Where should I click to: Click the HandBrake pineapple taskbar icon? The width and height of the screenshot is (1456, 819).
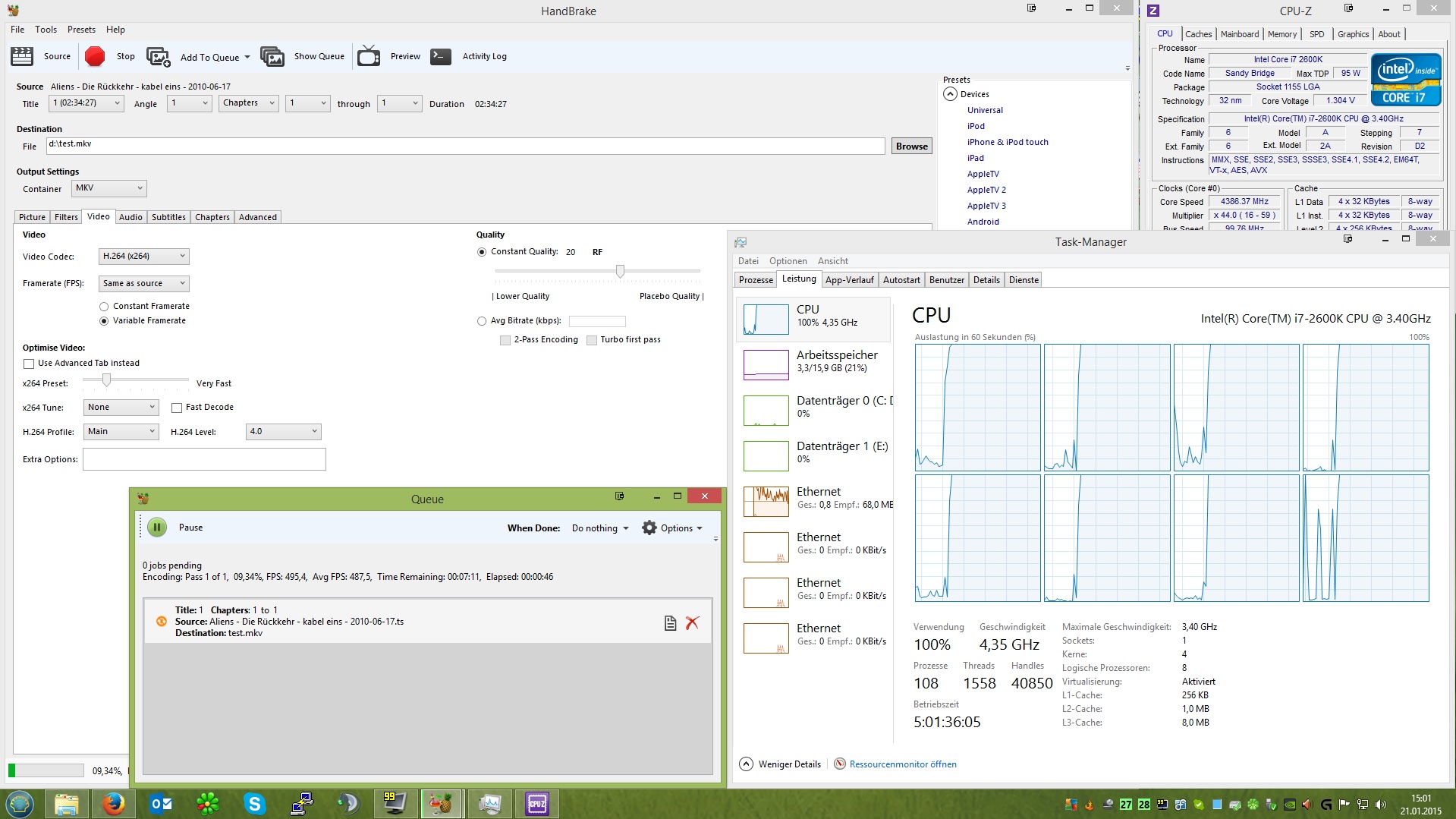[x=442, y=803]
